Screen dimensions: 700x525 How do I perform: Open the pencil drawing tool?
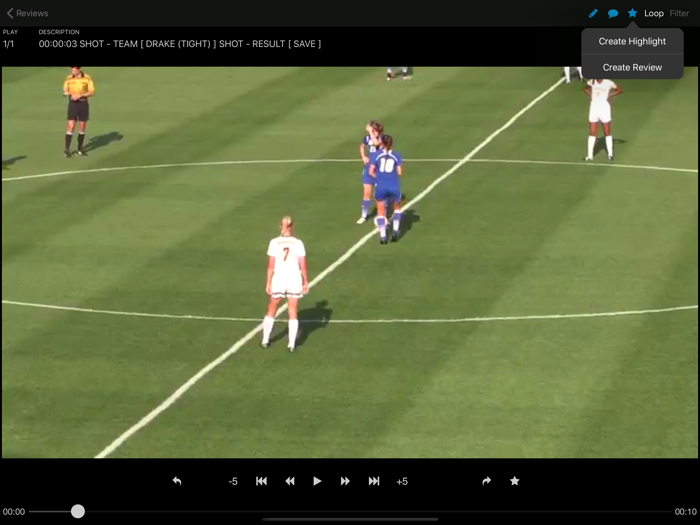click(x=593, y=13)
